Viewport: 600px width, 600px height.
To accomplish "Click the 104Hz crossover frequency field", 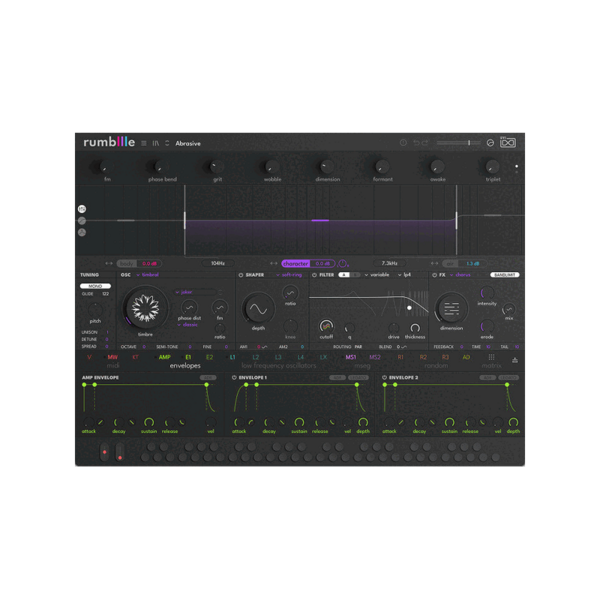I will [x=218, y=263].
